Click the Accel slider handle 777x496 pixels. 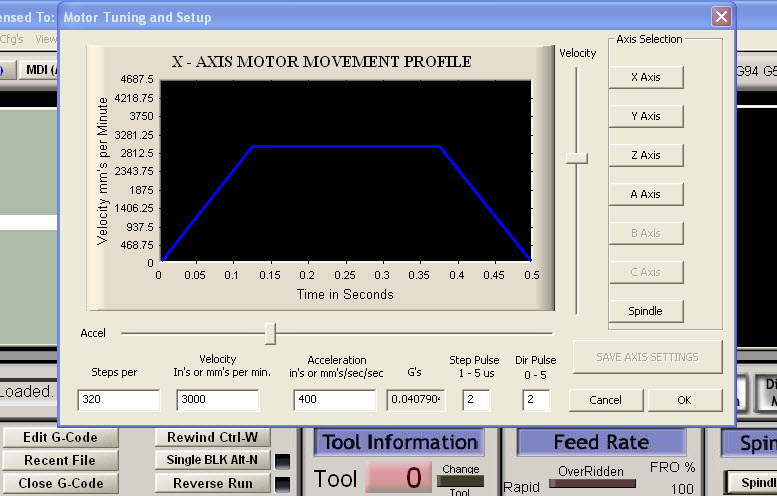[270, 333]
